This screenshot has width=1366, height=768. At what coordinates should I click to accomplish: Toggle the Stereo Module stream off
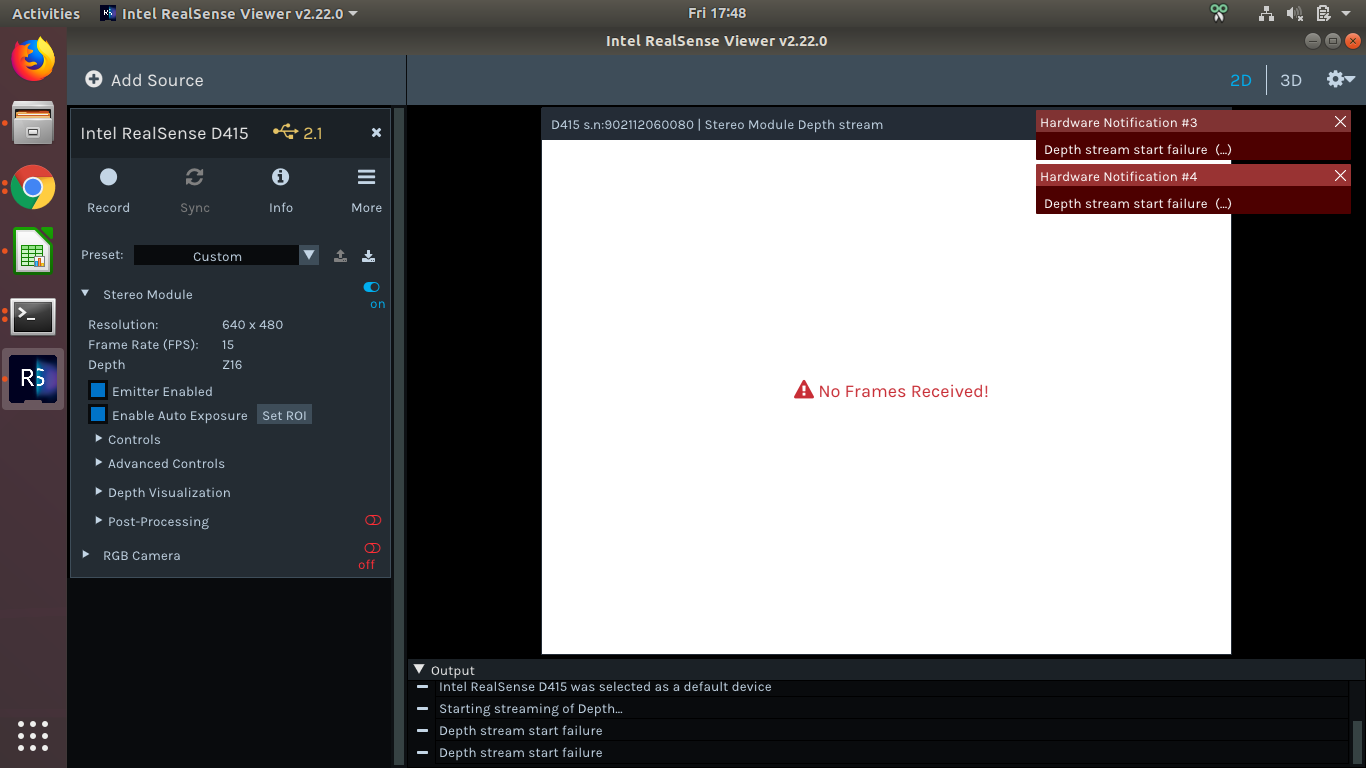pos(372,287)
